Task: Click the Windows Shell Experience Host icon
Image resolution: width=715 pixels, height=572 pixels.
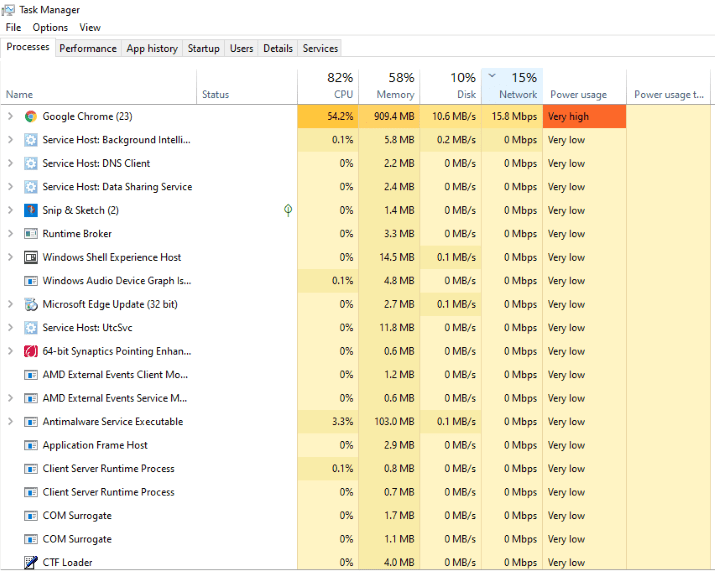Action: point(31,257)
